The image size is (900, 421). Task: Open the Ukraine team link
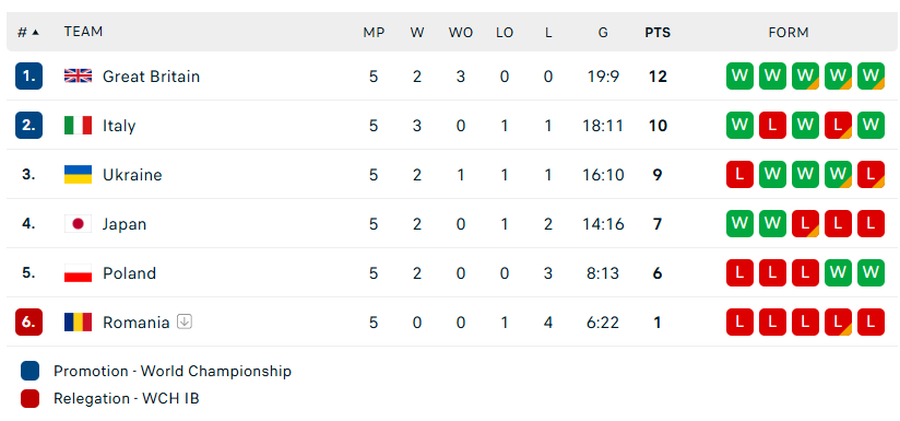132,174
